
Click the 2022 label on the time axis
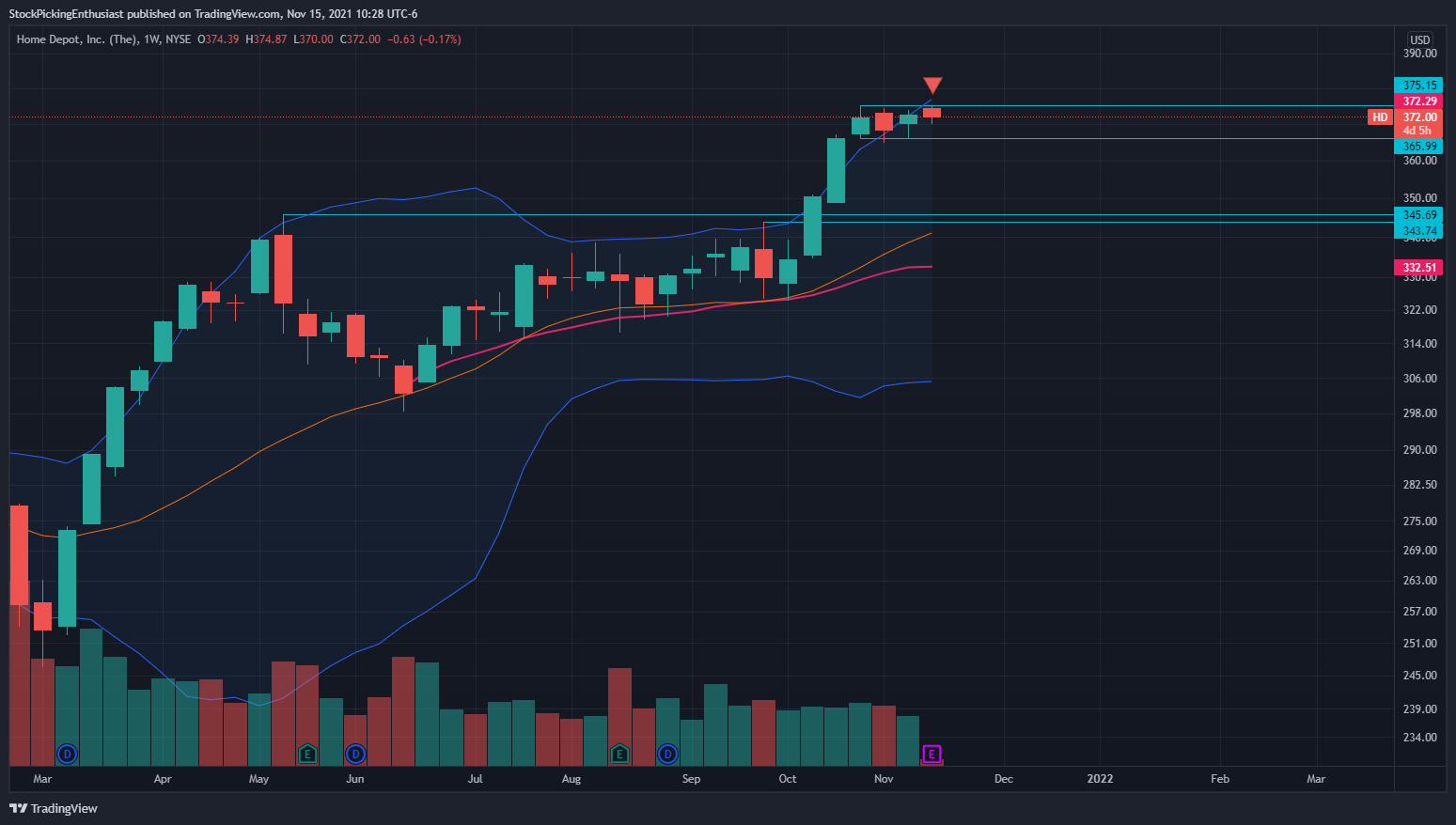coord(1100,779)
